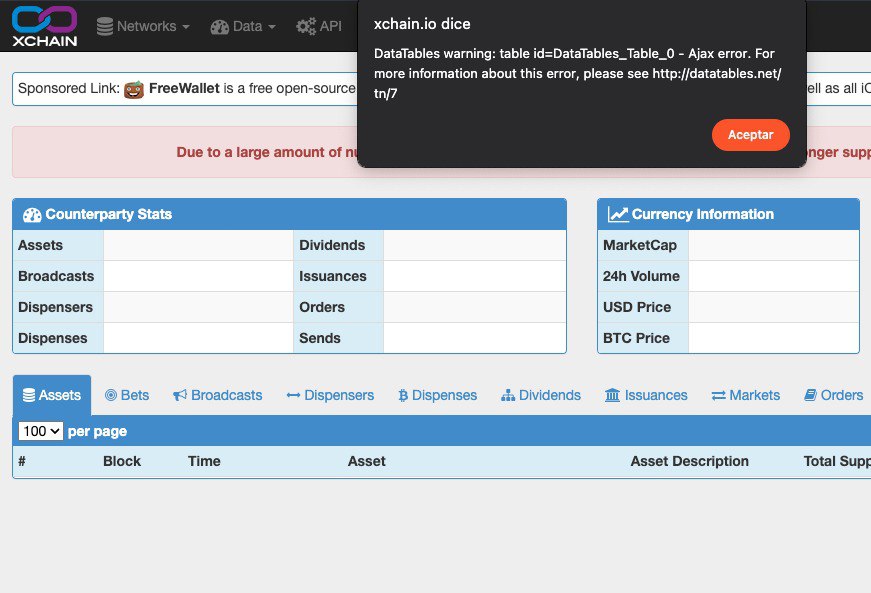Switch to the Orders tab

[x=834, y=395]
